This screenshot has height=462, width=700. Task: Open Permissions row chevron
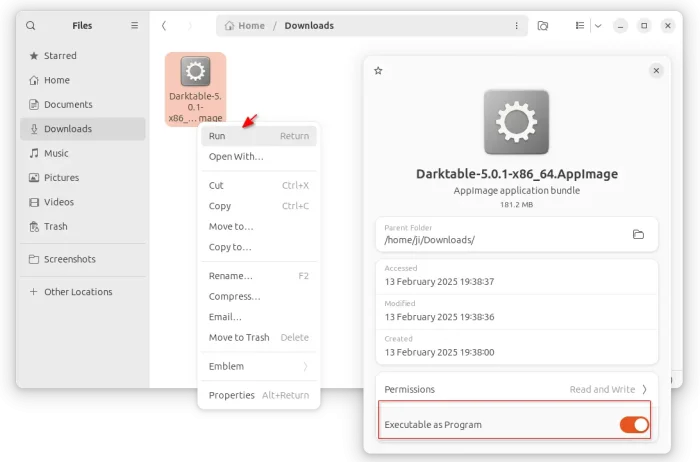click(644, 389)
